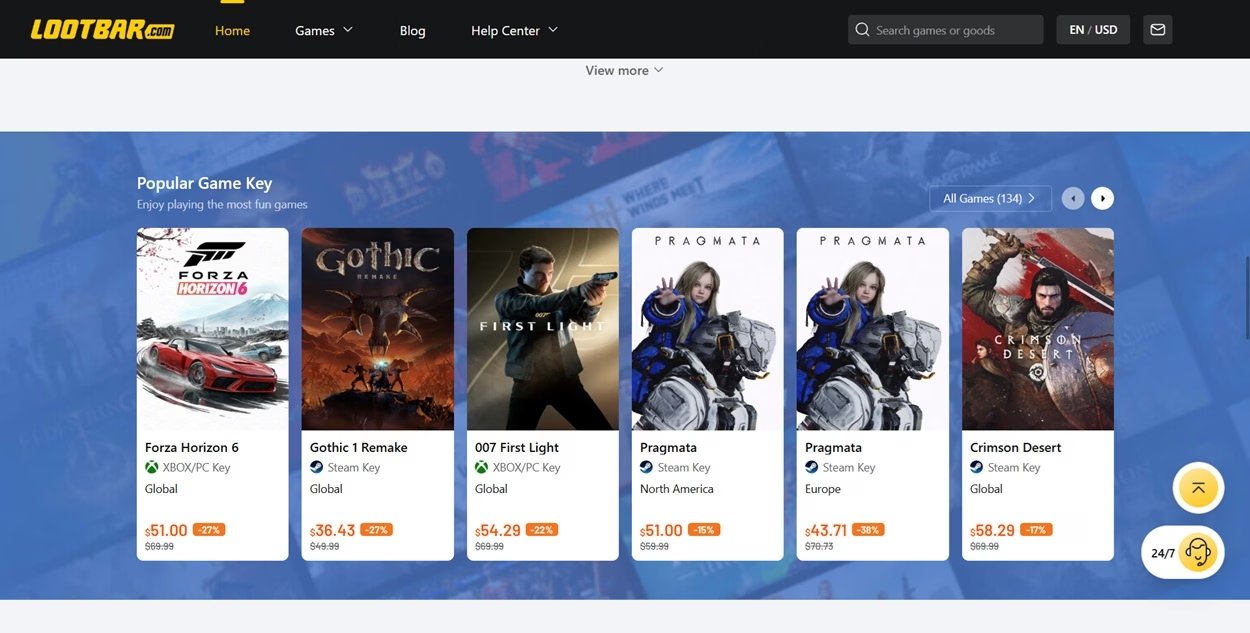
Task: Open the mail envelope icon in header
Action: (x=1158, y=30)
